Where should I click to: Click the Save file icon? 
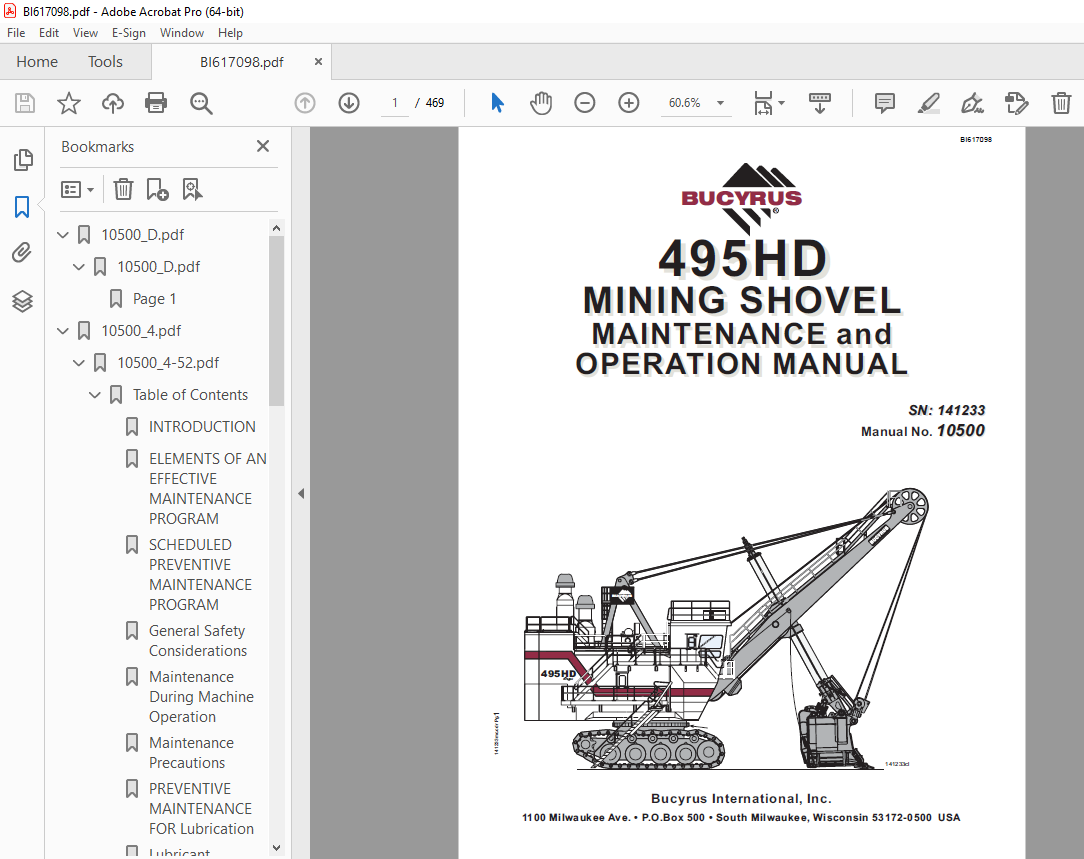coord(25,104)
